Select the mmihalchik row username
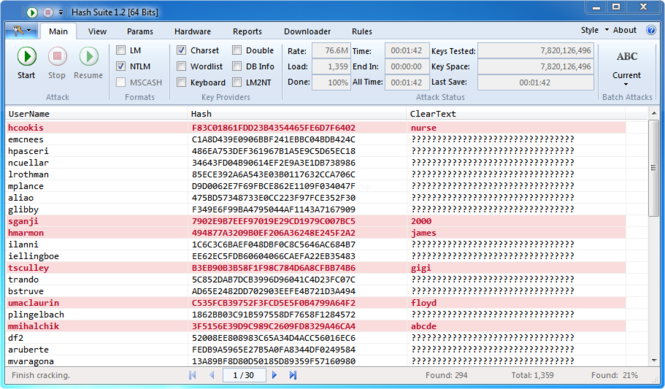665x389 pixels. coord(34,326)
